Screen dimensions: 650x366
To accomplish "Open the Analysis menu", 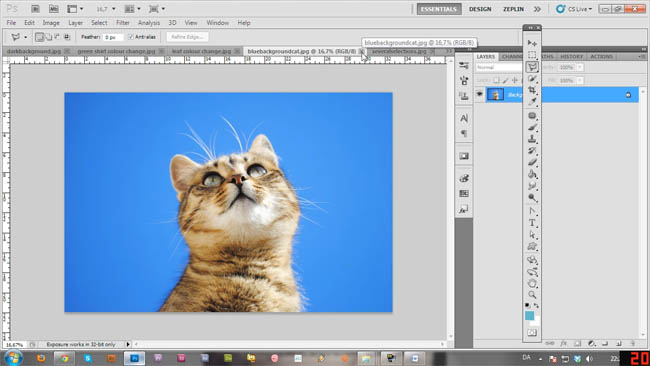I will [149, 23].
